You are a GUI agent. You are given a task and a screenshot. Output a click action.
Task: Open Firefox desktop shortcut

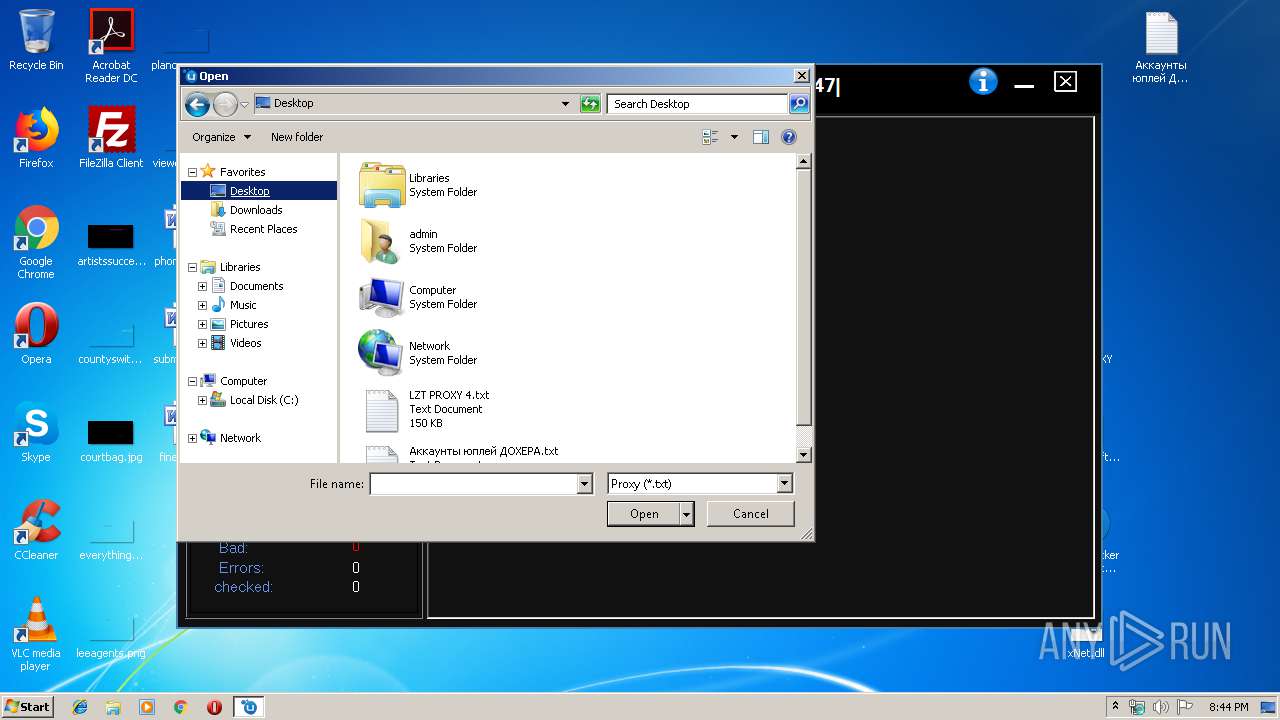tap(36, 138)
